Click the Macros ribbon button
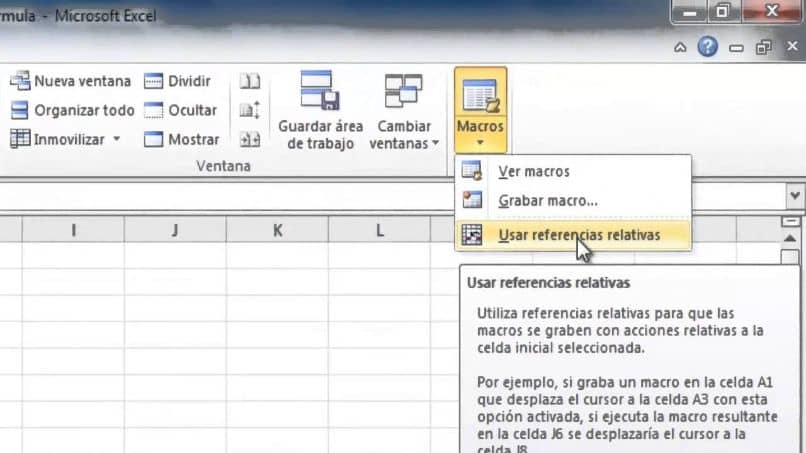This screenshot has width=806, height=453. pyautogui.click(x=480, y=110)
